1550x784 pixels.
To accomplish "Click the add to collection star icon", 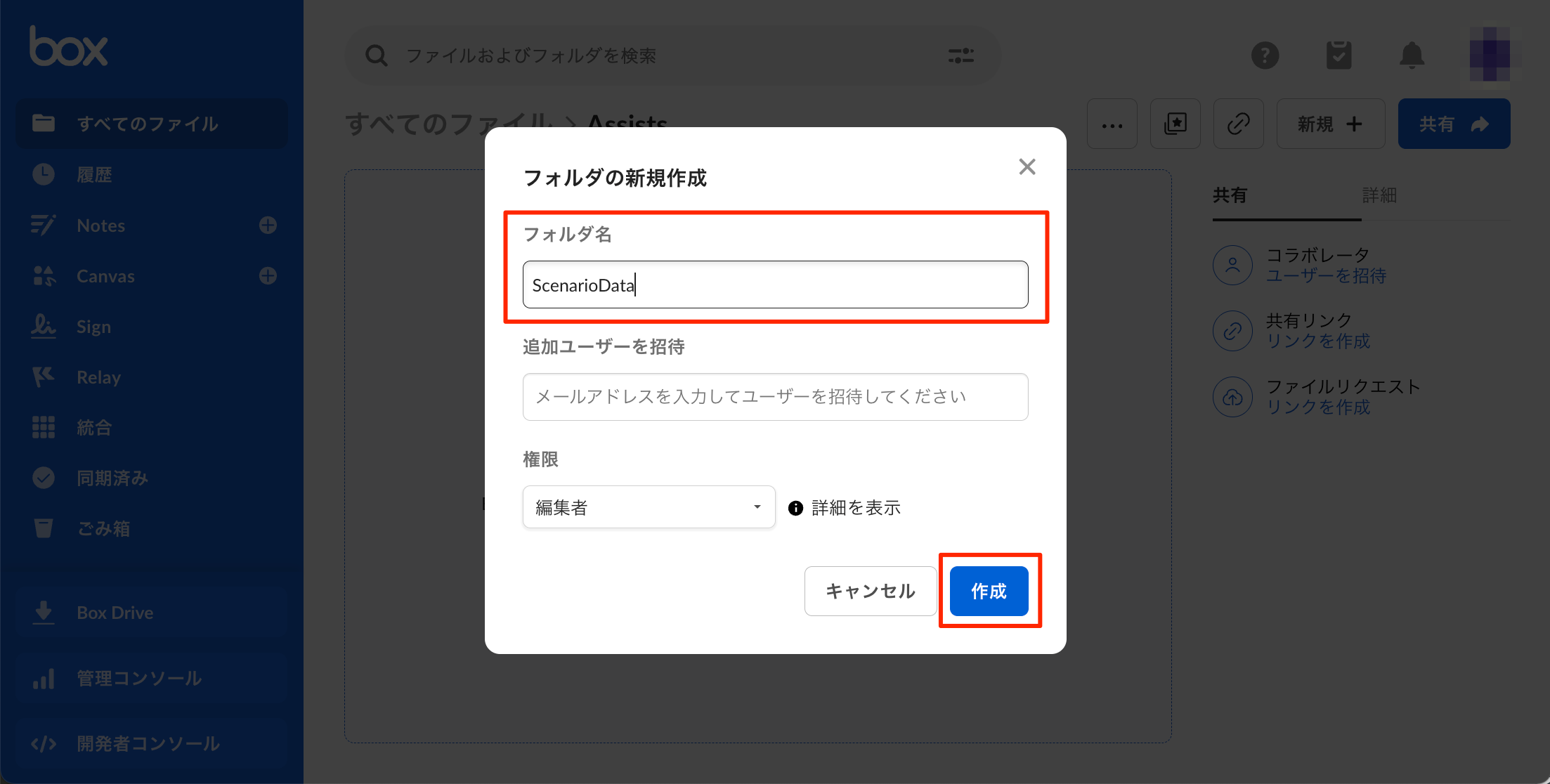I will point(1175,124).
